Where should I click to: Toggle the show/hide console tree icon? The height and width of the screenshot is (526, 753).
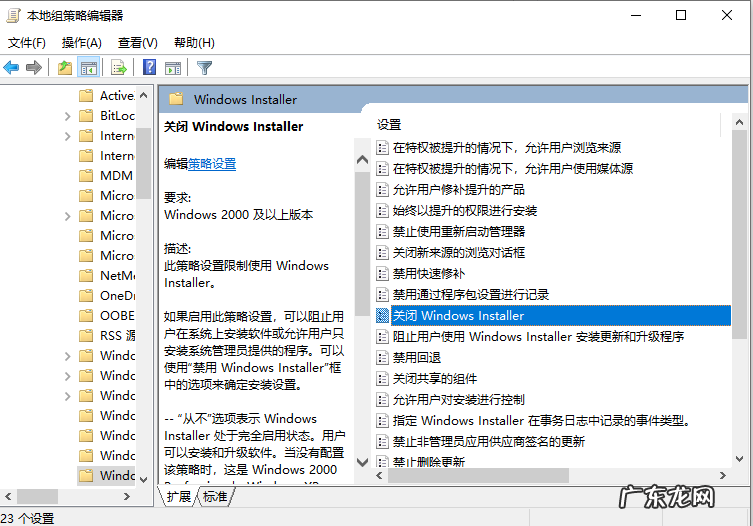(89, 68)
